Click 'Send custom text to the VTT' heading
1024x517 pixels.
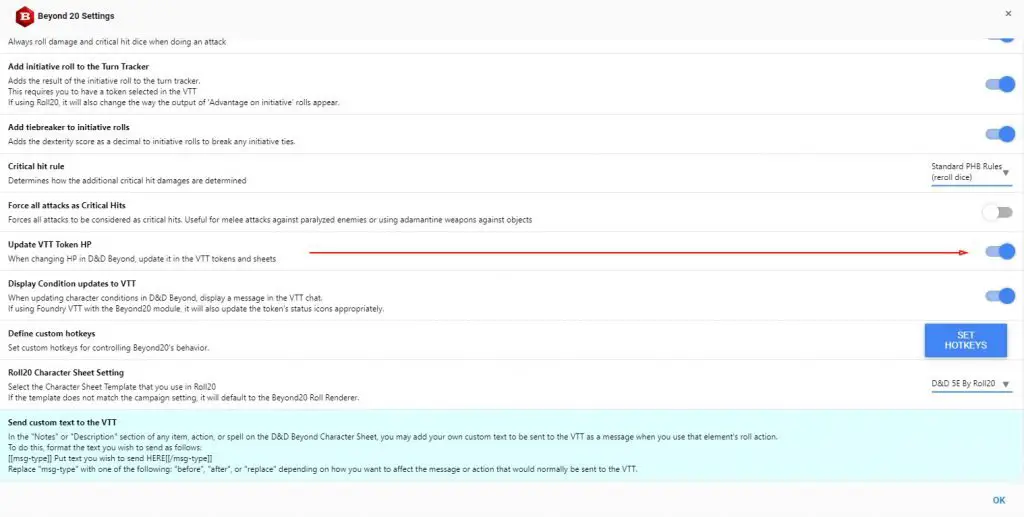[63, 423]
